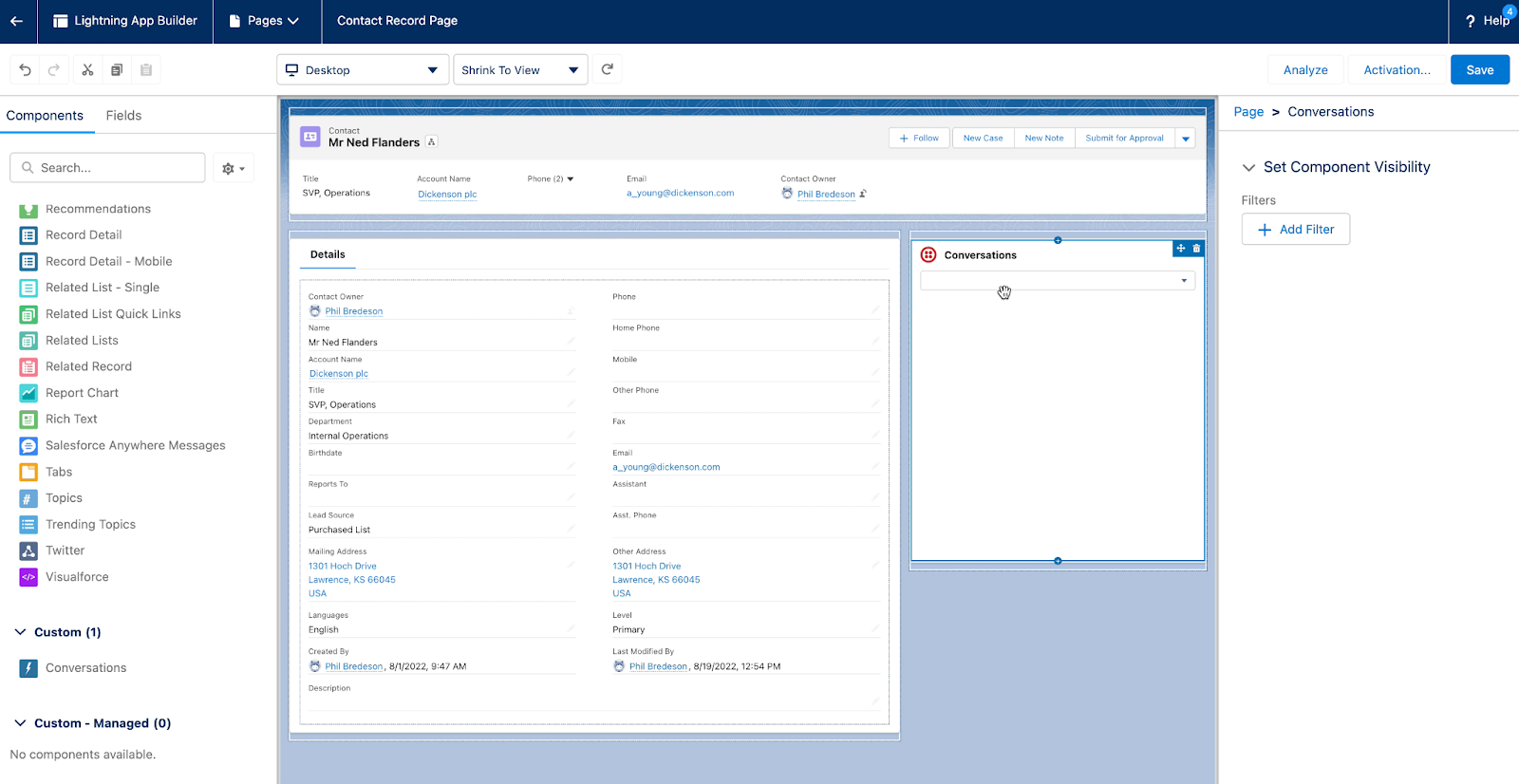Select the Related Record component icon
This screenshot has height=784, width=1519.
tap(28, 366)
